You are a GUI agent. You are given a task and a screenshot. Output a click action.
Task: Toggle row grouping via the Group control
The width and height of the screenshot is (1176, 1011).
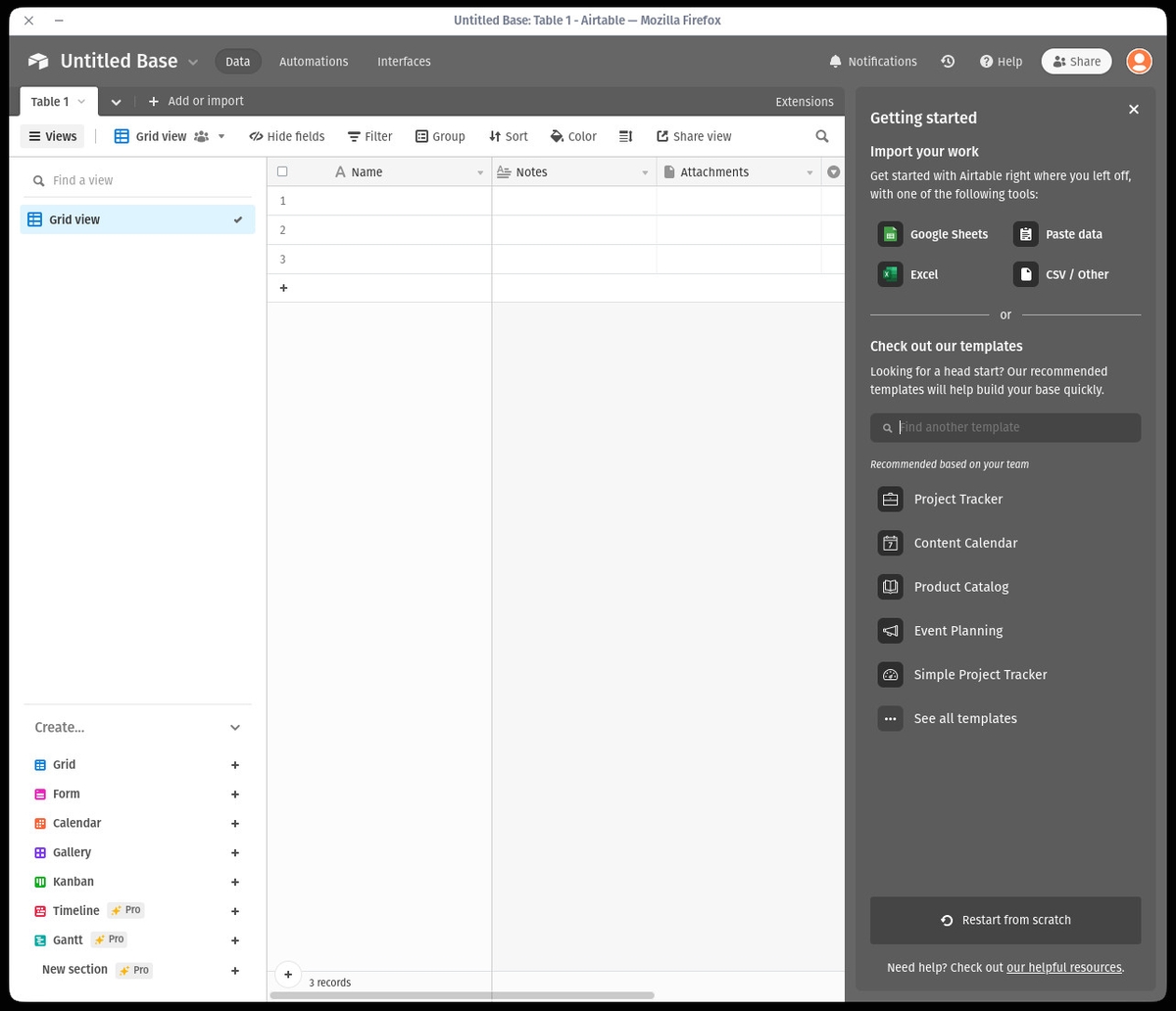[440, 136]
